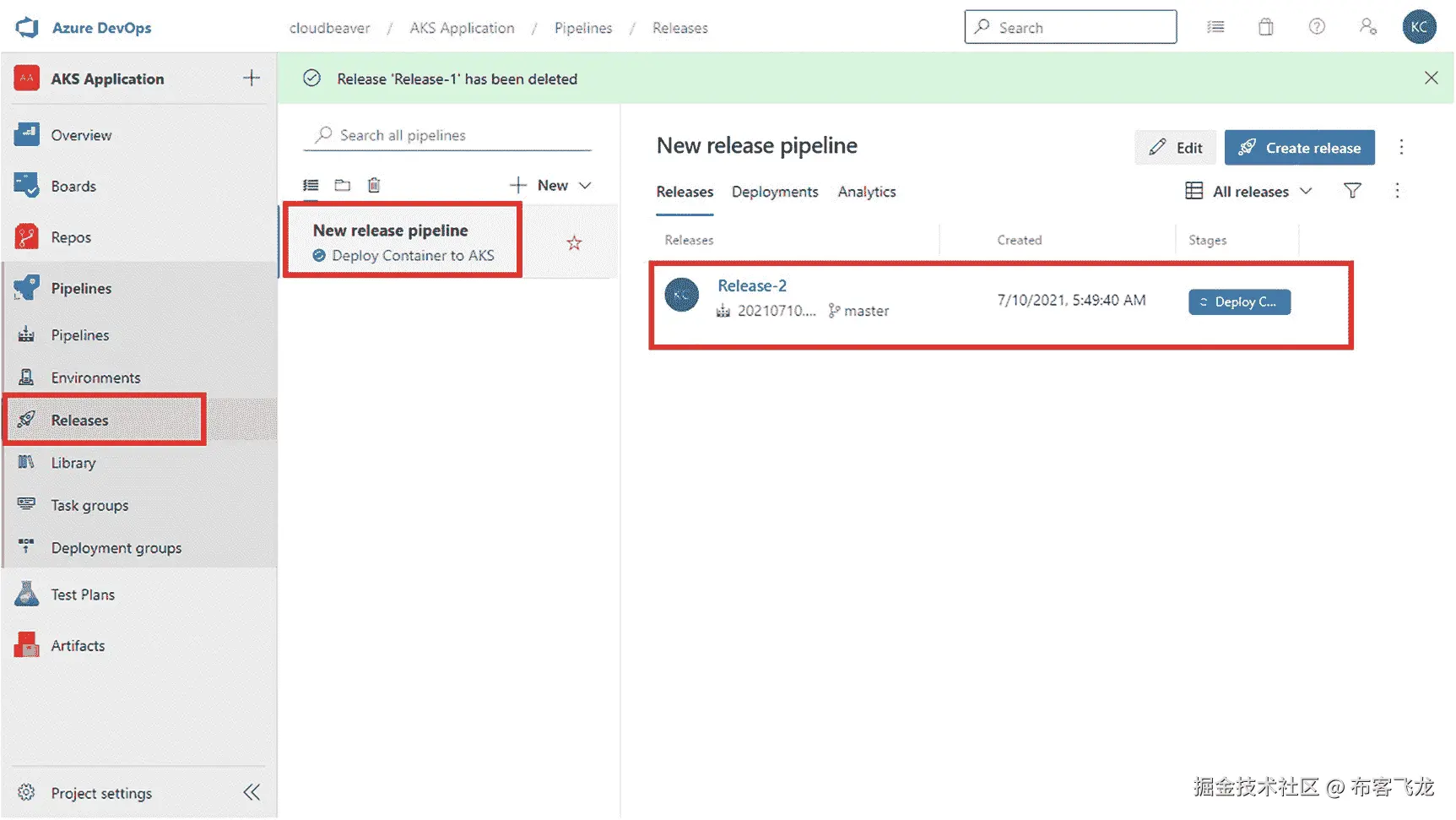
Task: Expand the New pipeline dropdown
Action: point(550,185)
